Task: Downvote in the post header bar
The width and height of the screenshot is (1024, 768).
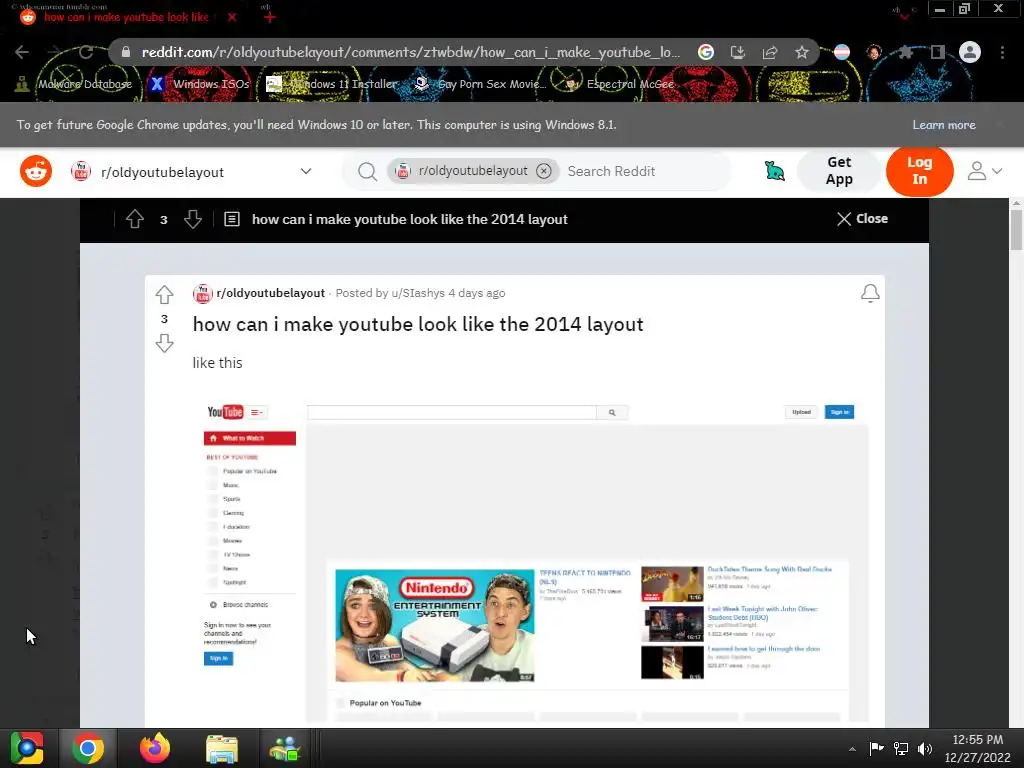Action: point(193,219)
